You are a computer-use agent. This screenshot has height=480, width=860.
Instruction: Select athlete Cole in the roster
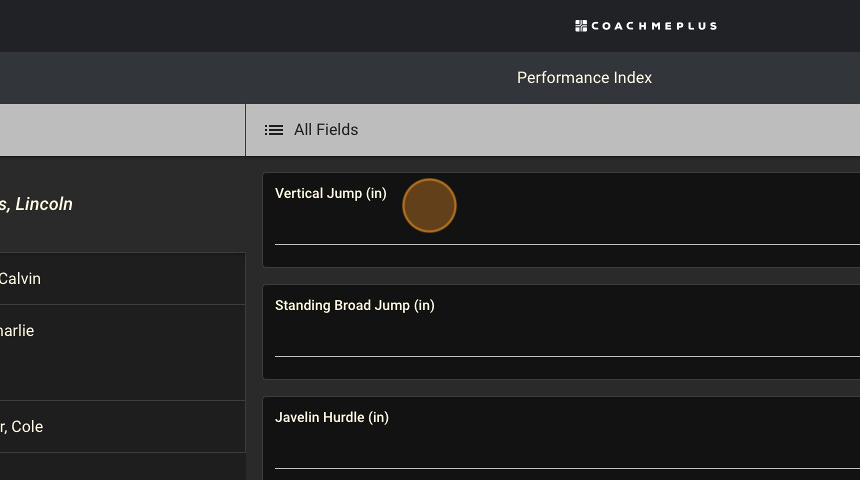(x=122, y=427)
